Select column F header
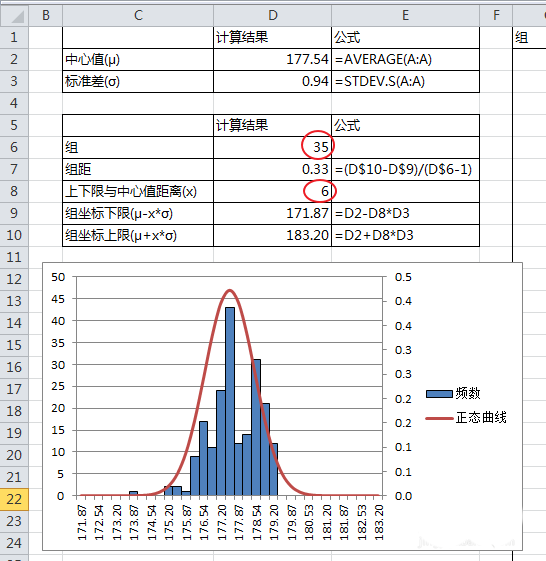The image size is (546, 561). pyautogui.click(x=496, y=15)
